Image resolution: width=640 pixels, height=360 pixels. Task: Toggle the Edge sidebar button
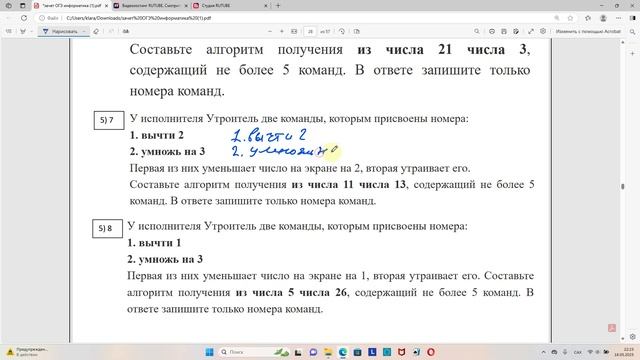click(x=632, y=18)
